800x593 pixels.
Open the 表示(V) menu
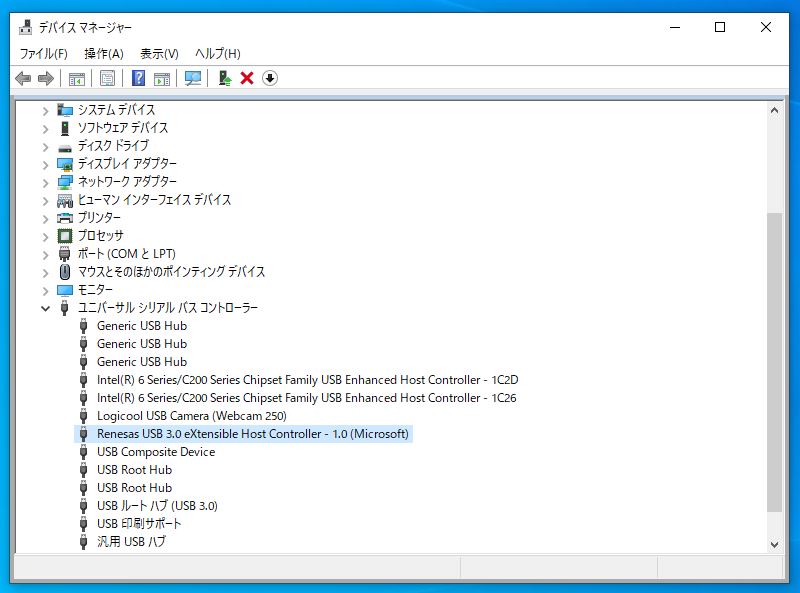pos(159,54)
